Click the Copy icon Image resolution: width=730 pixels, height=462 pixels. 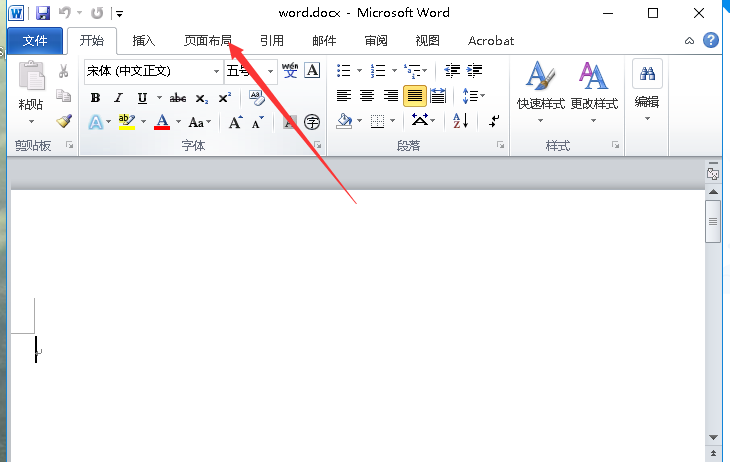pos(64,95)
